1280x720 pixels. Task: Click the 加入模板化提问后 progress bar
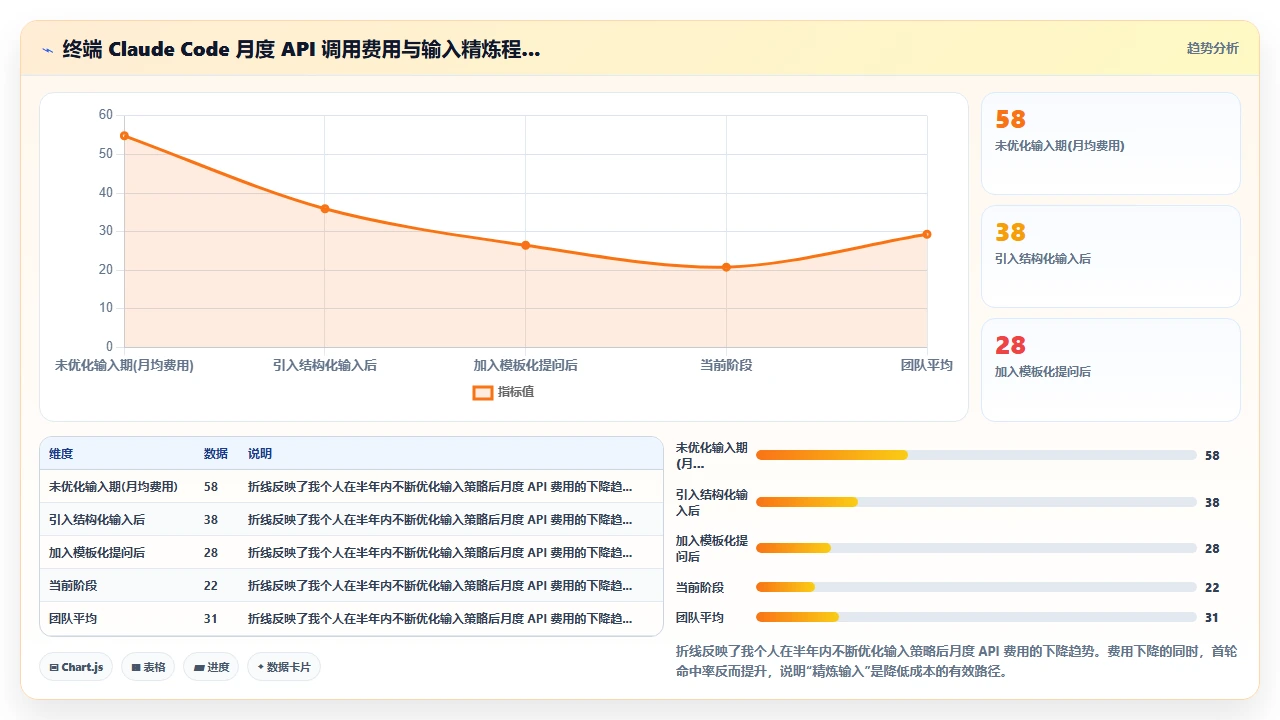coord(976,548)
